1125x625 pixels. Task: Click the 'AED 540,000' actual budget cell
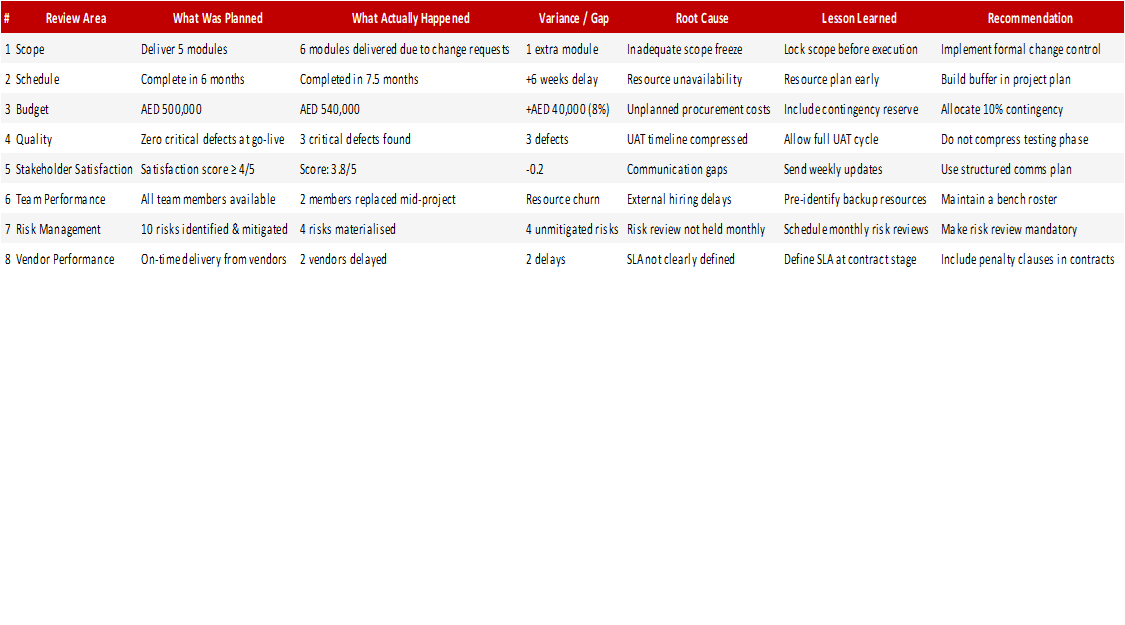click(329, 110)
